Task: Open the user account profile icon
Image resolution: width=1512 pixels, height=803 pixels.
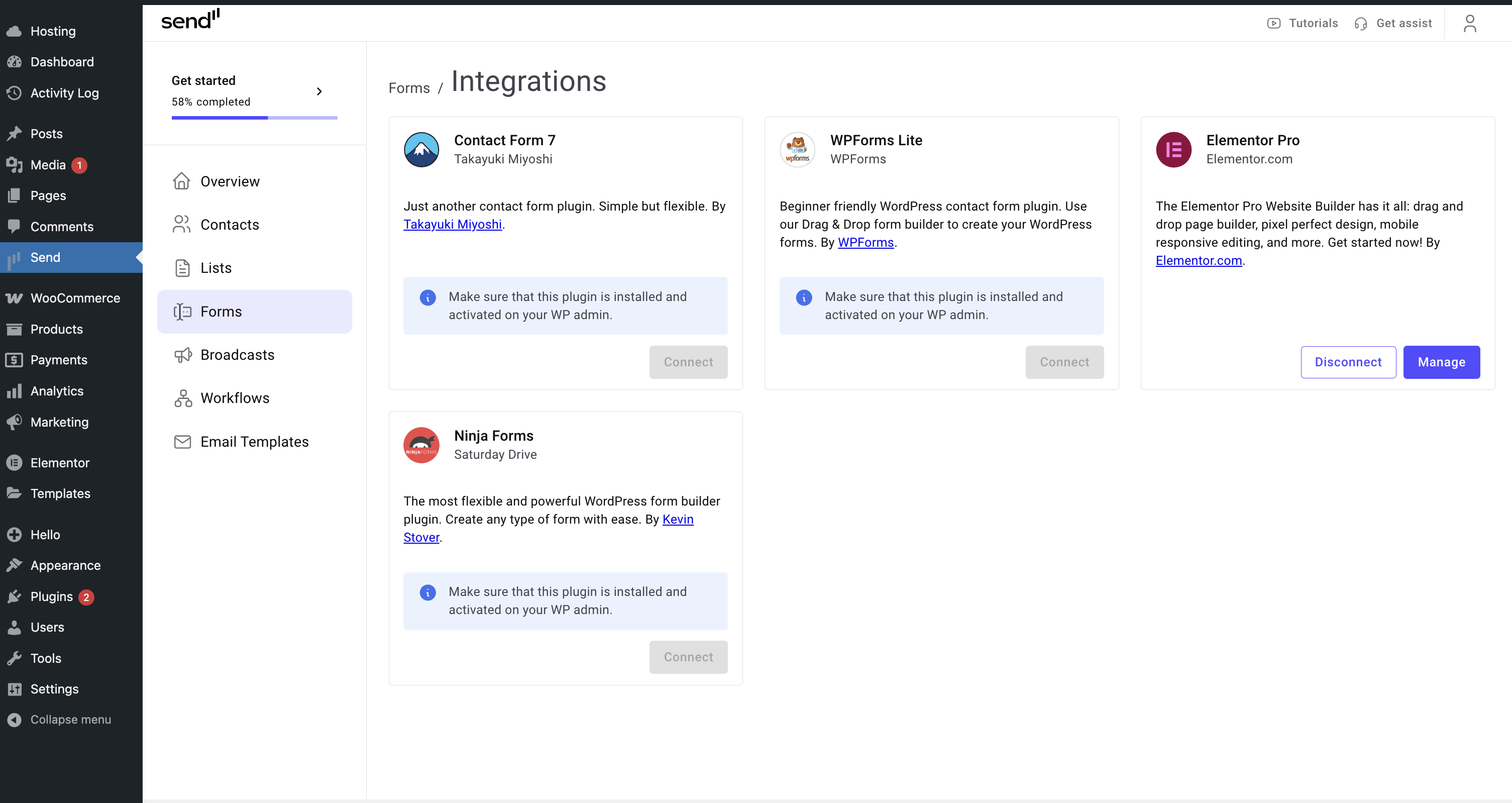Action: click(1469, 24)
